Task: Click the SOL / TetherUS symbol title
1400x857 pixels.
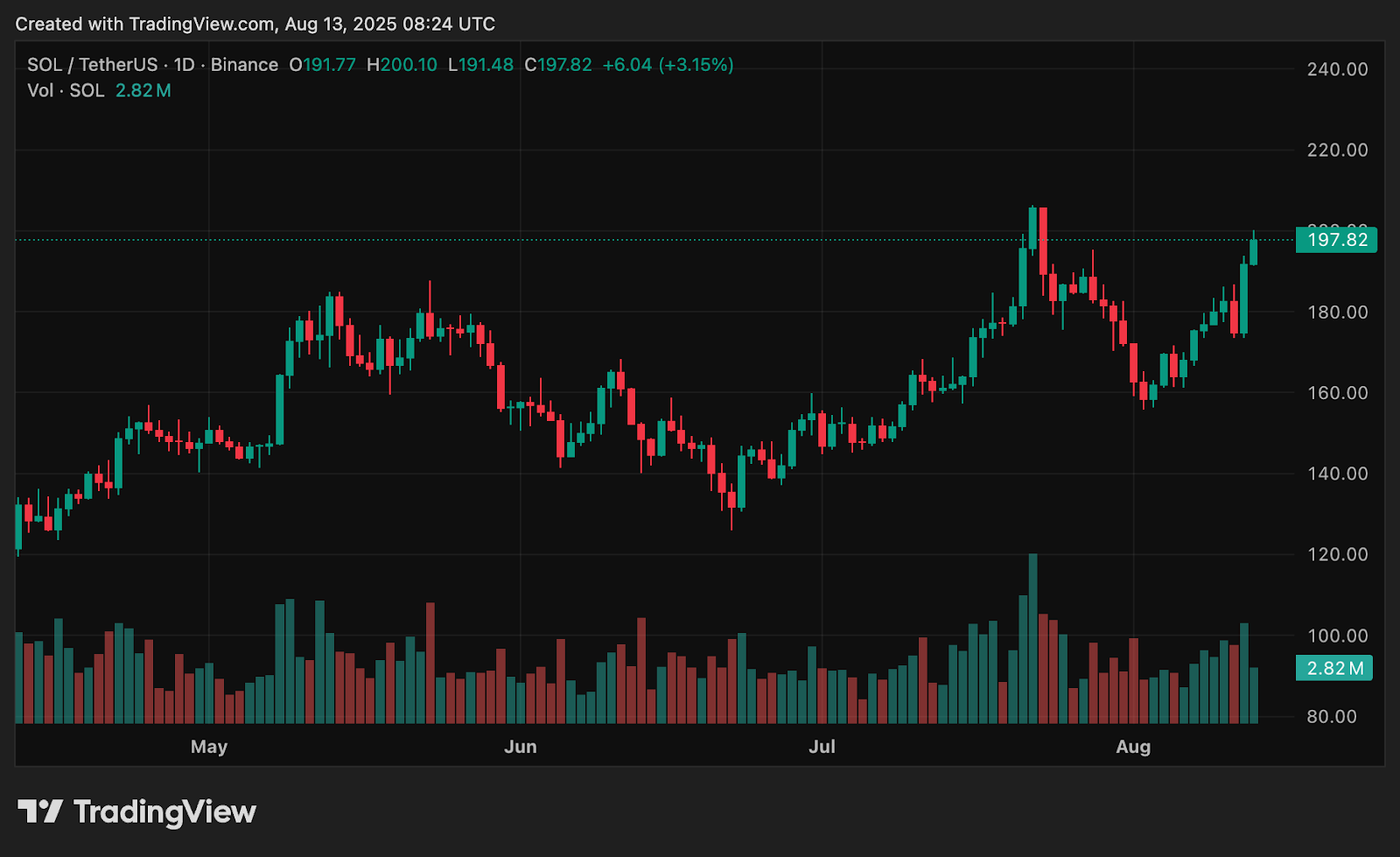Action: [92, 65]
